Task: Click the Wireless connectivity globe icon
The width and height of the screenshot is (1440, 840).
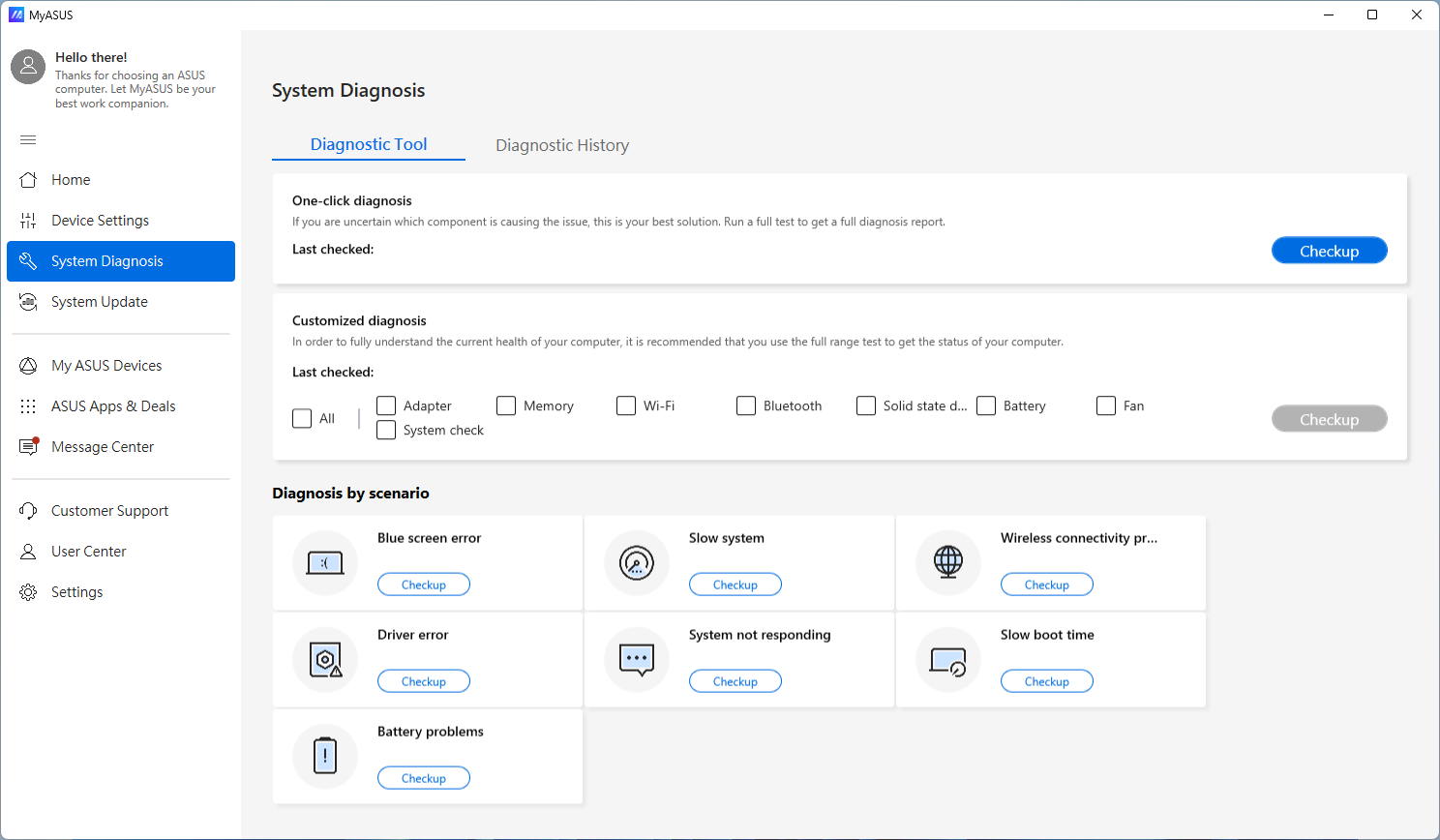Action: click(x=948, y=562)
